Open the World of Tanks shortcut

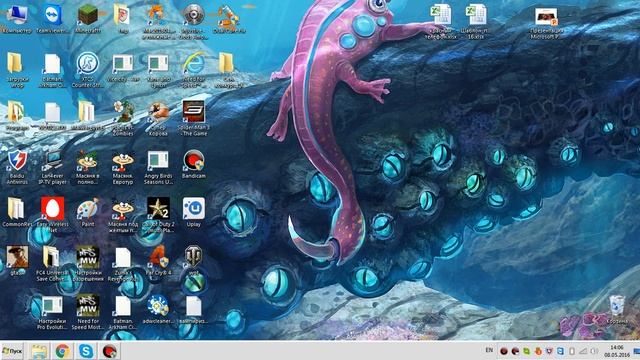tap(193, 261)
